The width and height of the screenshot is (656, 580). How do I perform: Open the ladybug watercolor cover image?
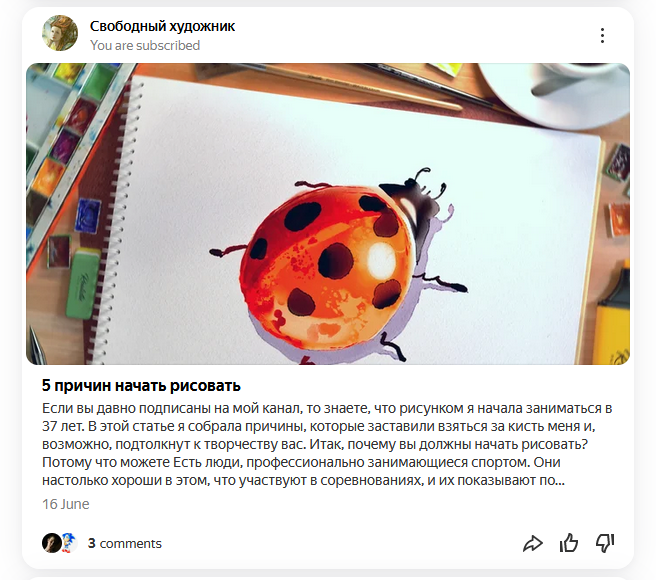(328, 214)
